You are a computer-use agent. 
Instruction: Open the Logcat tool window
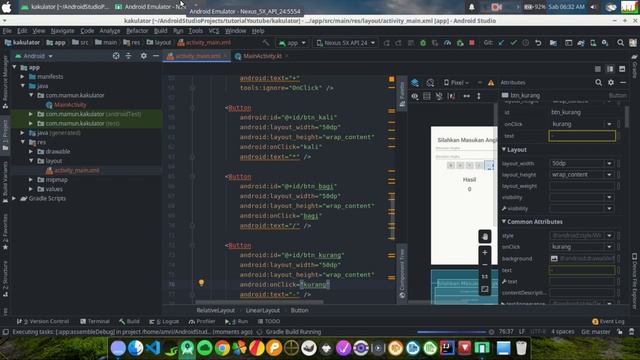[164, 322]
